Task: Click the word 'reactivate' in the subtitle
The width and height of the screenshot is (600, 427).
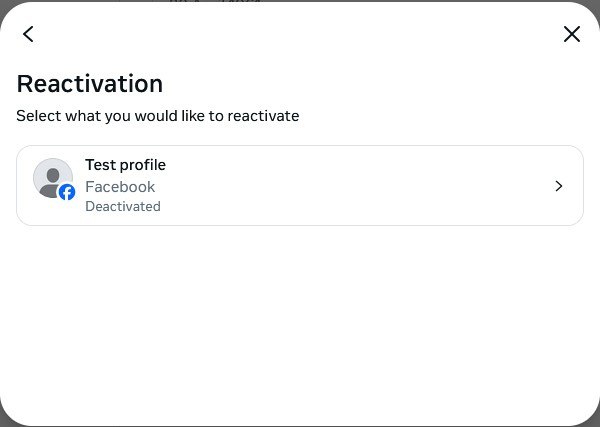Action: point(263,116)
